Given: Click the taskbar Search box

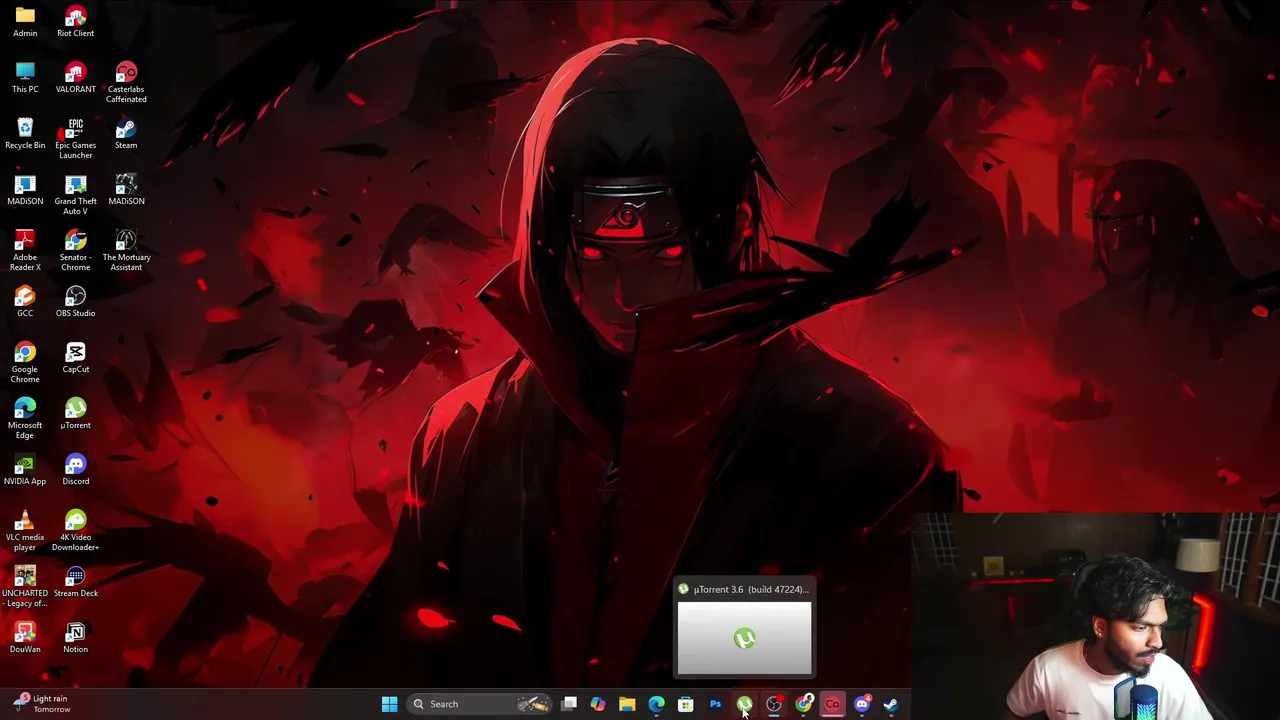Looking at the screenshot, I should pos(480,704).
